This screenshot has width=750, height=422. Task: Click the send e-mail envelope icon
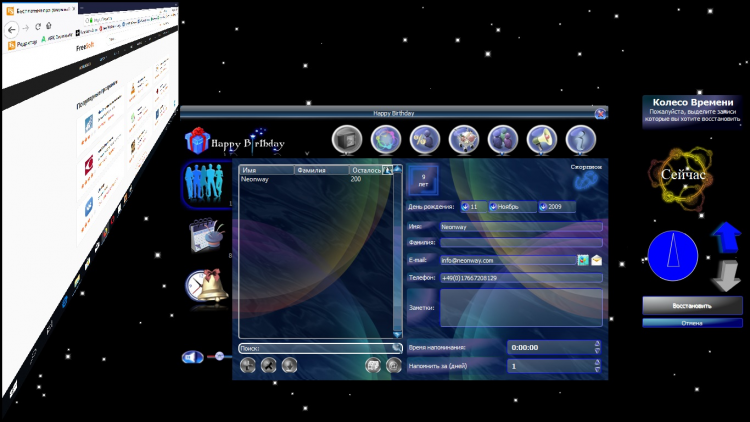click(x=596, y=260)
